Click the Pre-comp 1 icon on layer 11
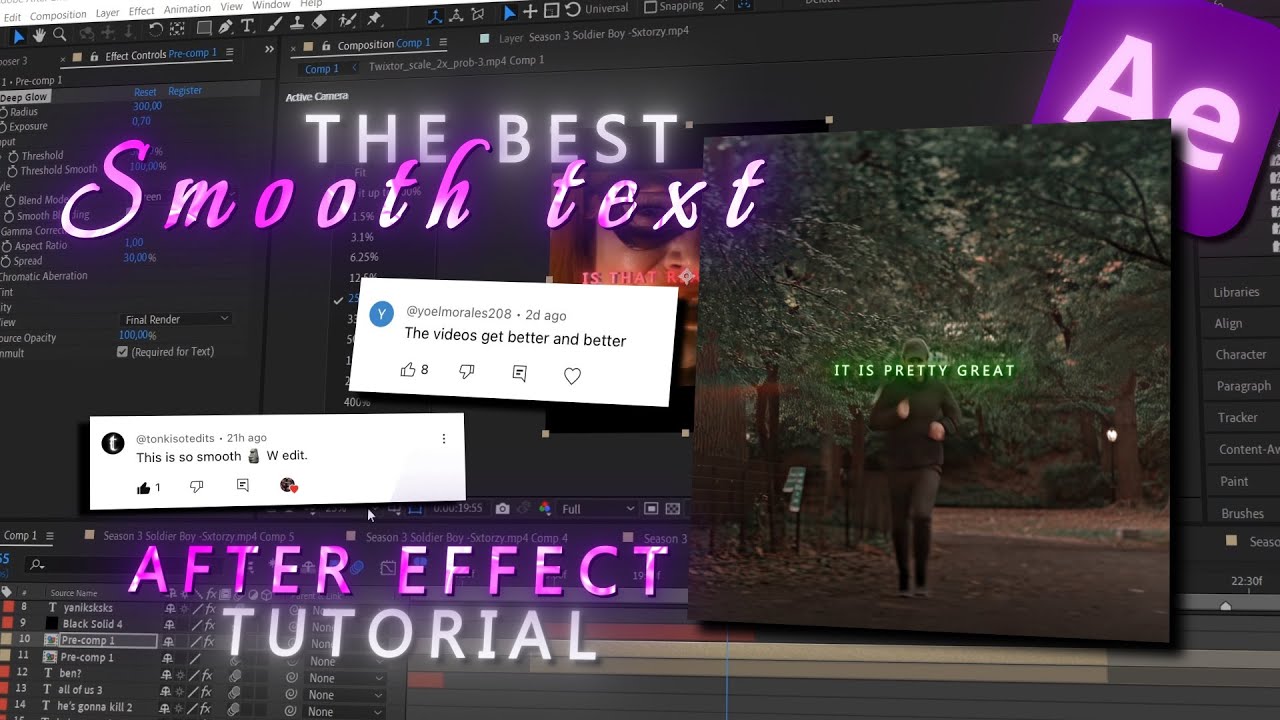Screen dimensions: 1280x720 pos(51,657)
